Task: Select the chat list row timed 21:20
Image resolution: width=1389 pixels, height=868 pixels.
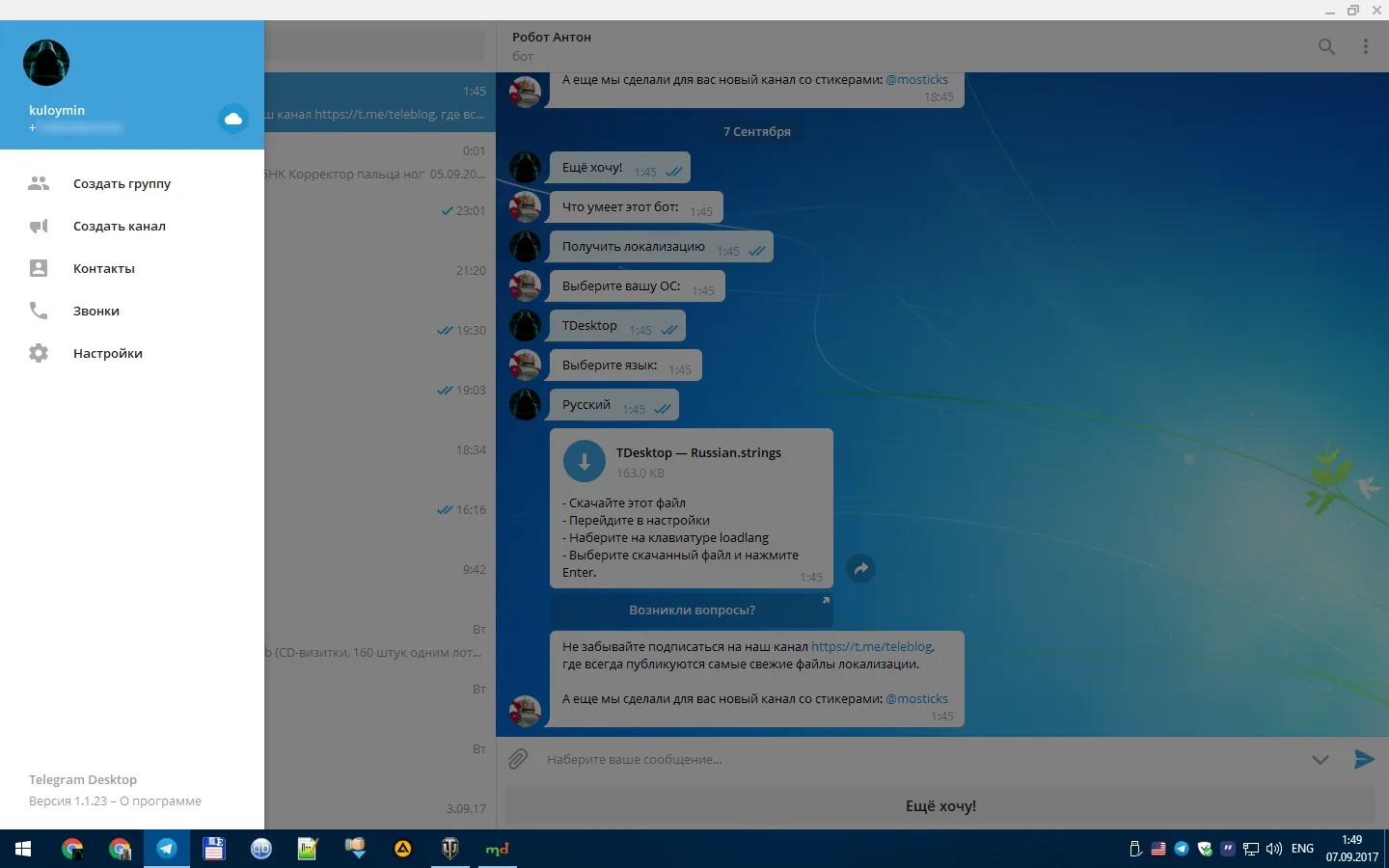Action: click(x=380, y=282)
